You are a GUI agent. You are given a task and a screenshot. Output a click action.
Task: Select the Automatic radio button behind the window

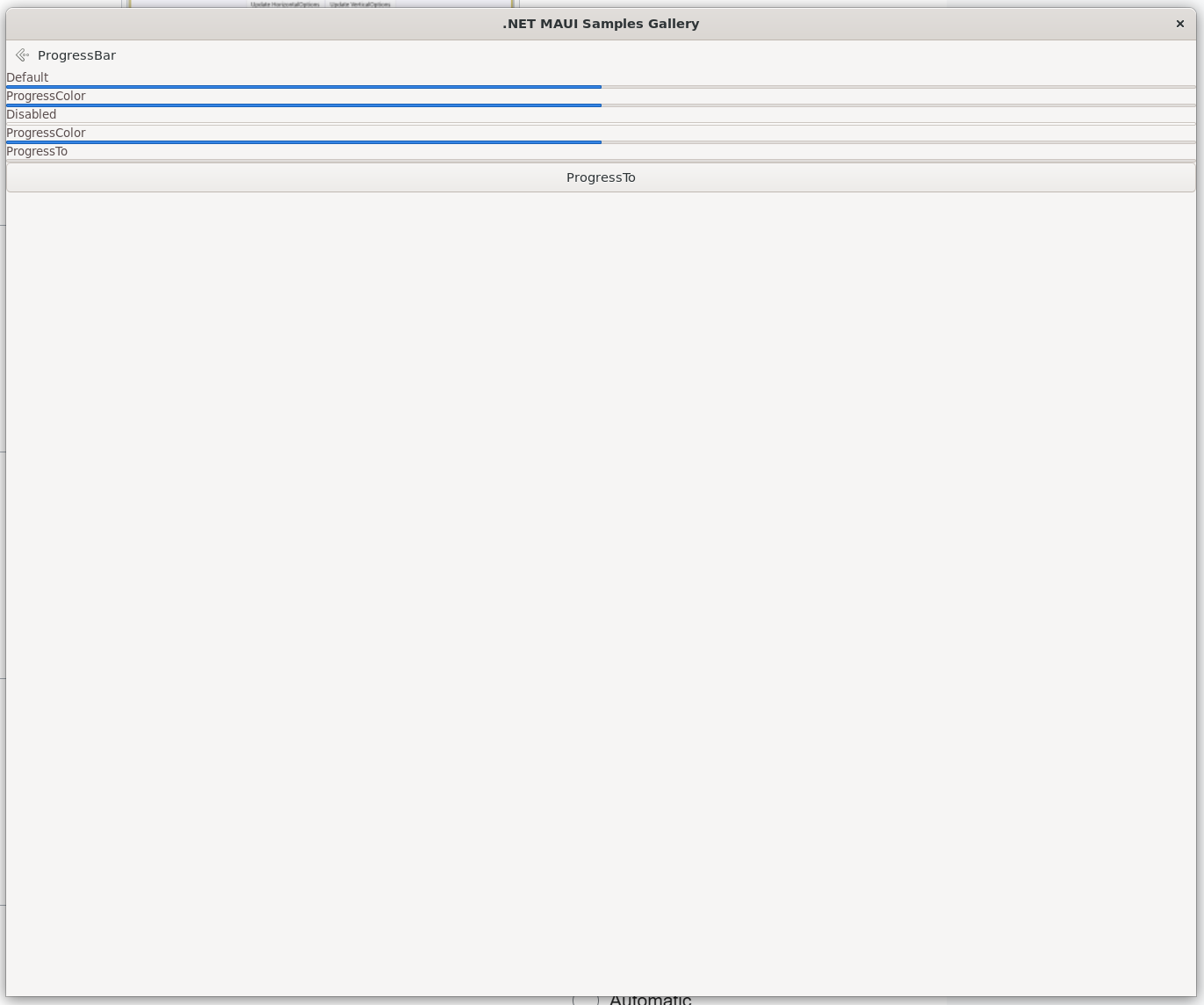(x=585, y=1000)
